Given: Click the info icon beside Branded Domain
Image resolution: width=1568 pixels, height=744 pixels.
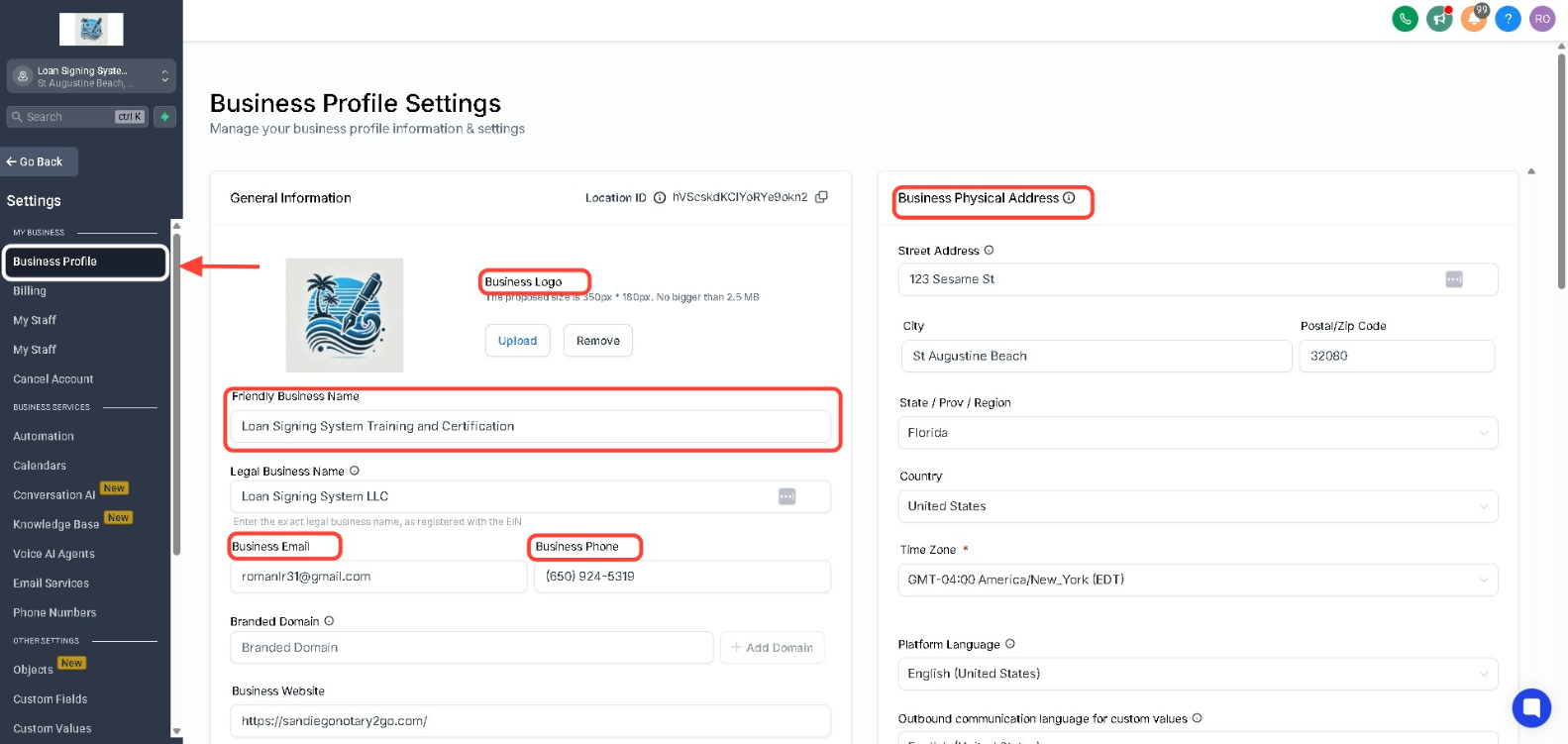Looking at the screenshot, I should [x=329, y=621].
